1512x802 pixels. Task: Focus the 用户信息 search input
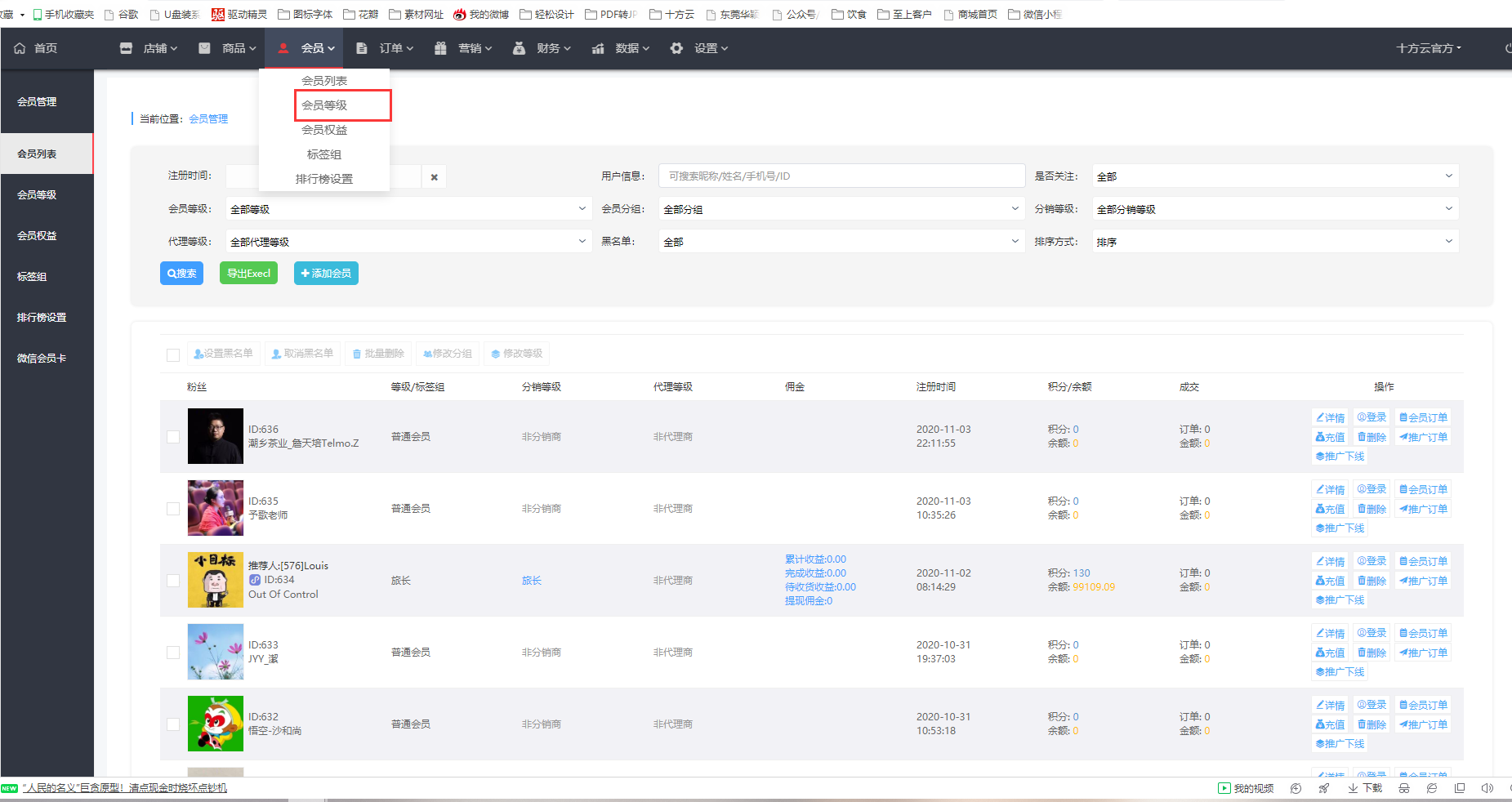point(841,176)
